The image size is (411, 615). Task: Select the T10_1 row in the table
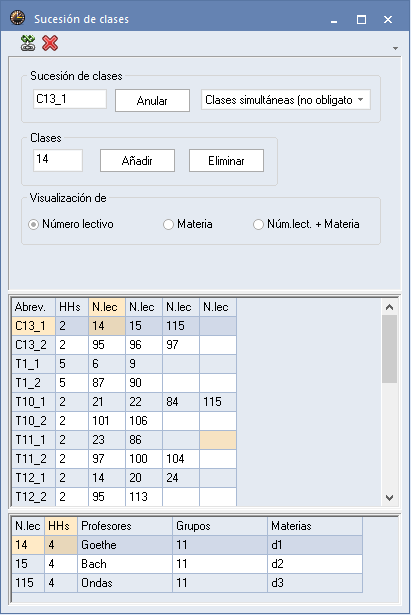(x=124, y=402)
